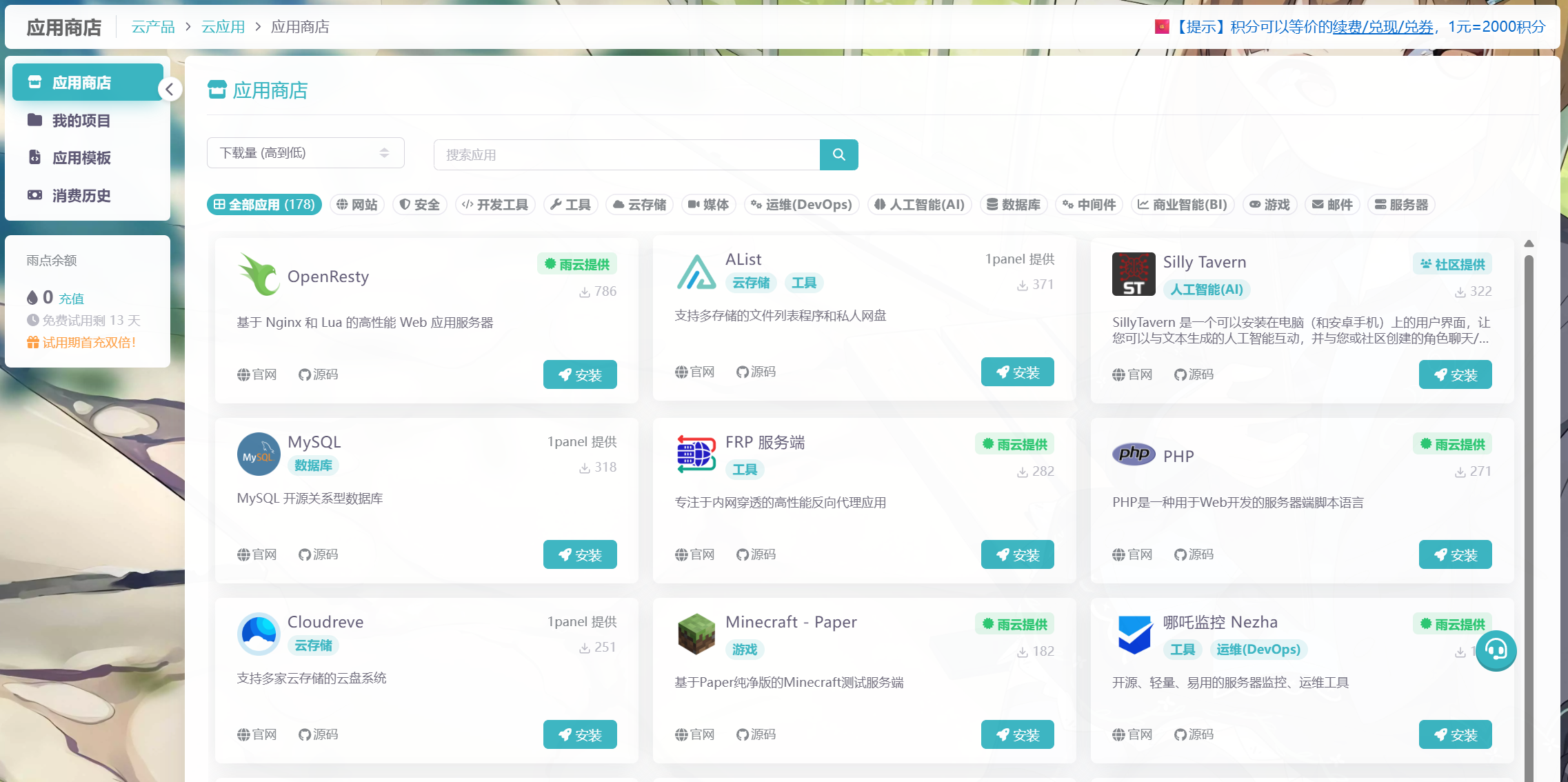This screenshot has height=782, width=1568.
Task: Open Minecraft - Paper 源码 link
Action: (756, 734)
